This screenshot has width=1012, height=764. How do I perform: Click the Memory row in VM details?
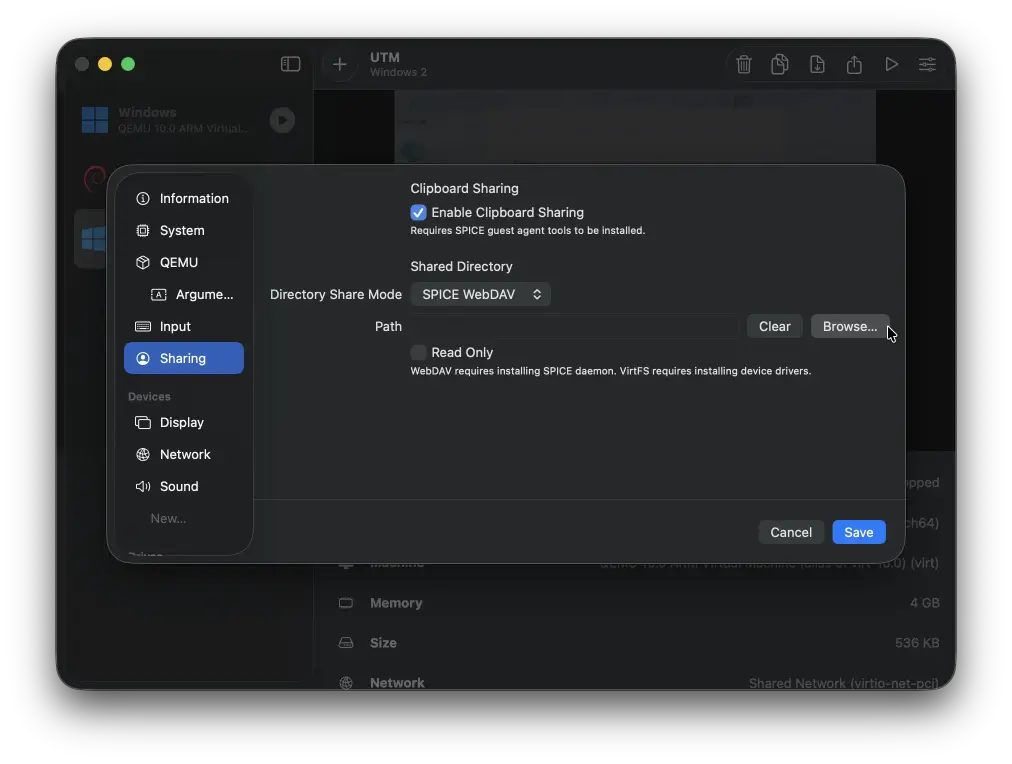pos(638,603)
